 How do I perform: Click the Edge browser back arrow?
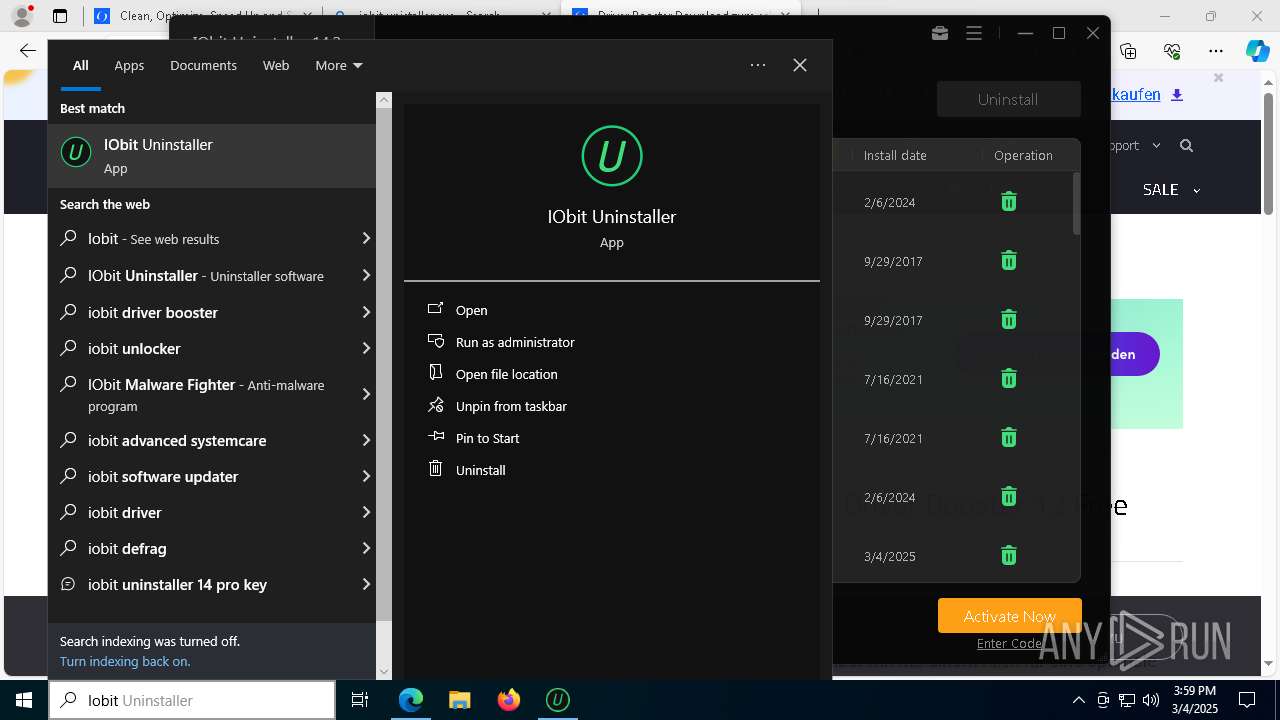pyautogui.click(x=28, y=51)
